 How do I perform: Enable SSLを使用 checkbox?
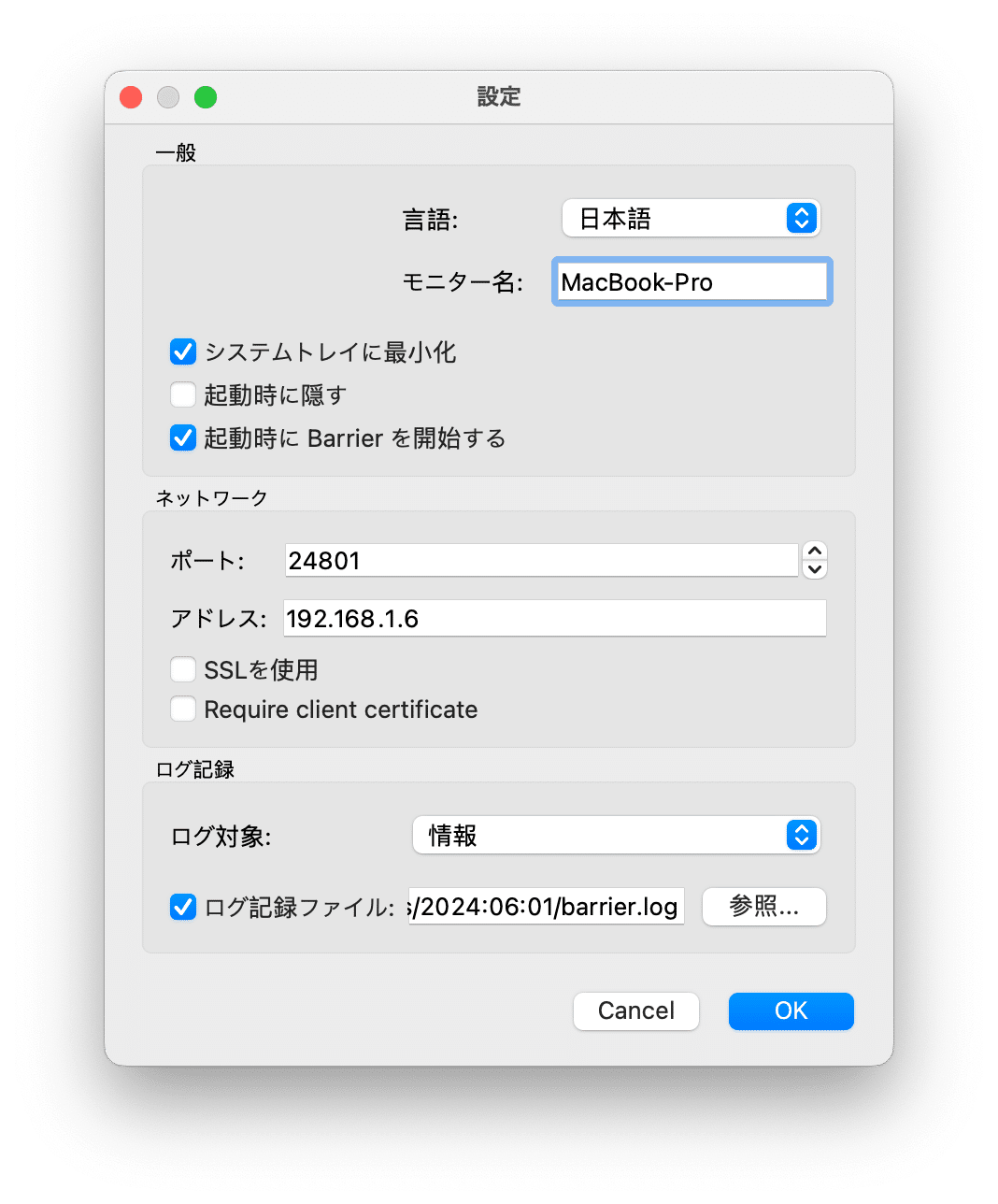coord(183,669)
